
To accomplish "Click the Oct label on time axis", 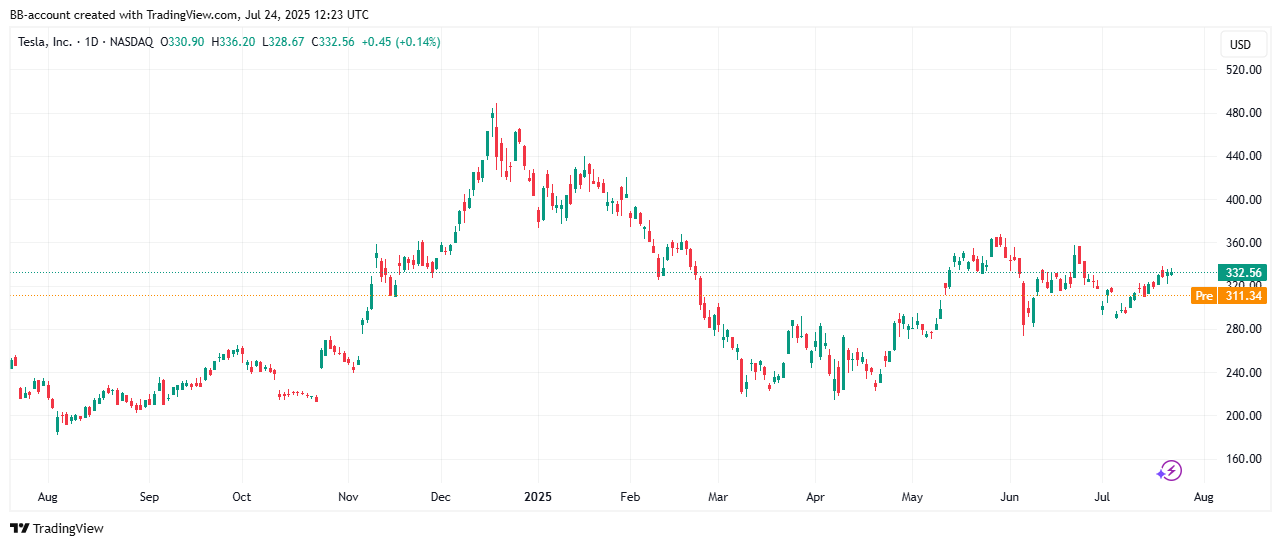I will point(241,496).
